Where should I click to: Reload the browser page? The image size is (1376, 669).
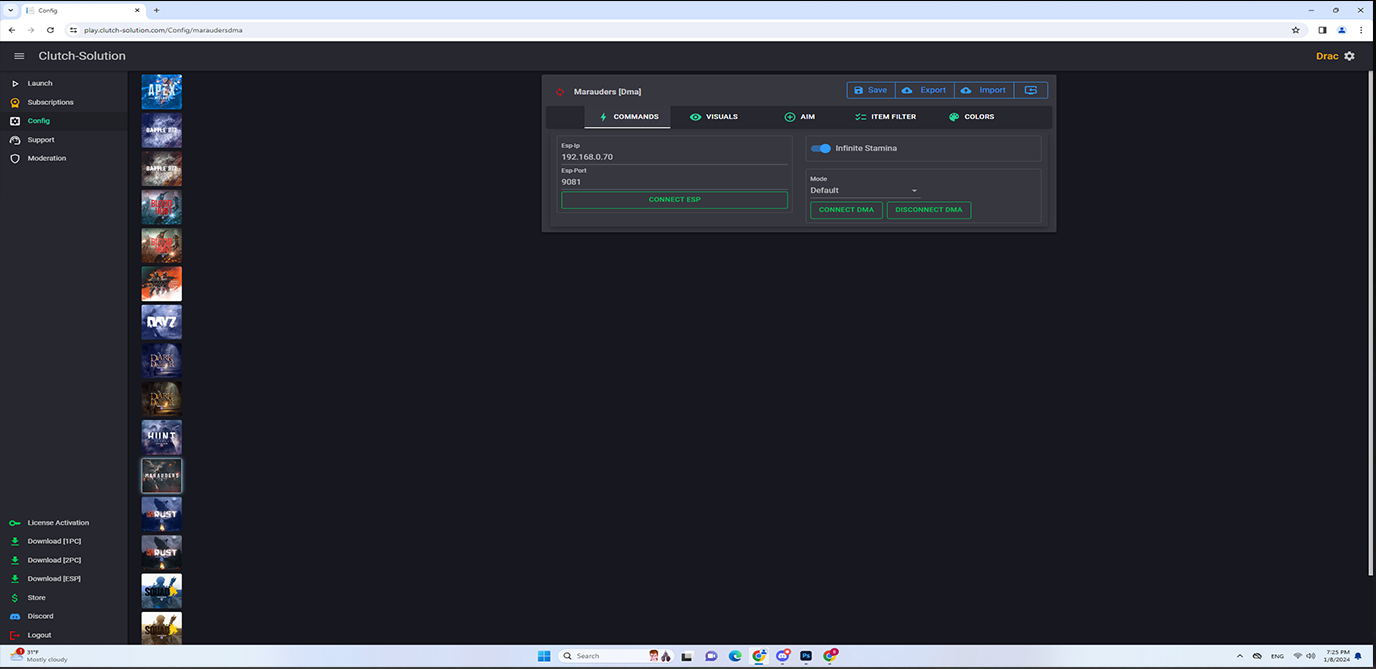pos(50,30)
